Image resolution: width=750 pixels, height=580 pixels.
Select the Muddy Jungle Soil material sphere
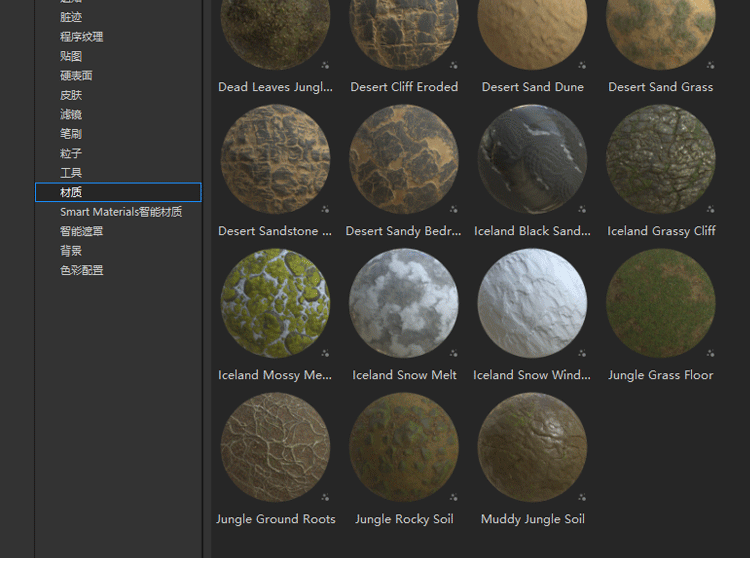click(x=532, y=447)
